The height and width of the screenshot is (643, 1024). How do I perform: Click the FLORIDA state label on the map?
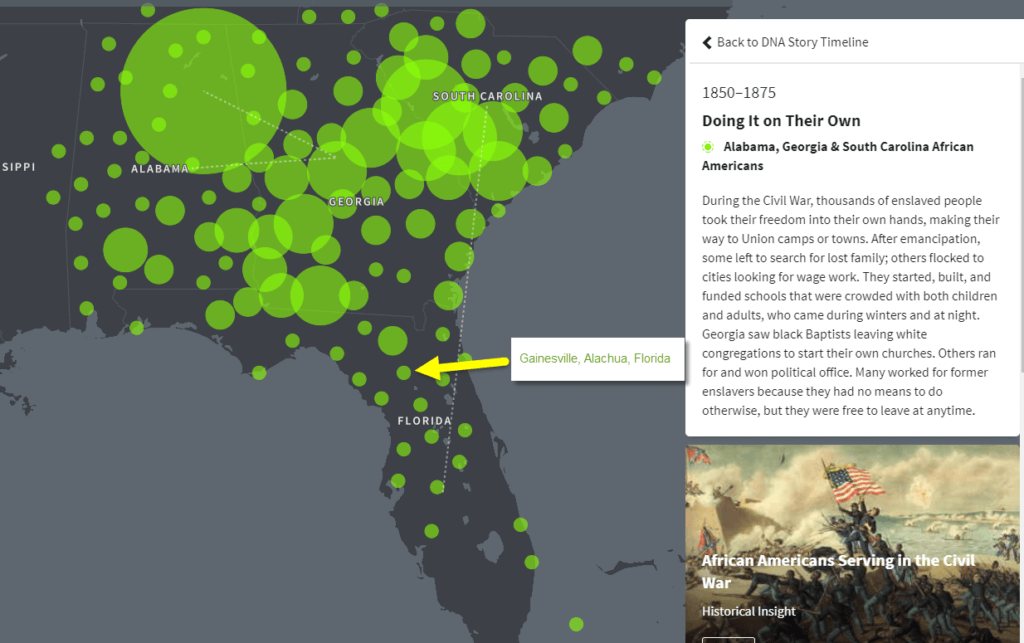point(424,421)
